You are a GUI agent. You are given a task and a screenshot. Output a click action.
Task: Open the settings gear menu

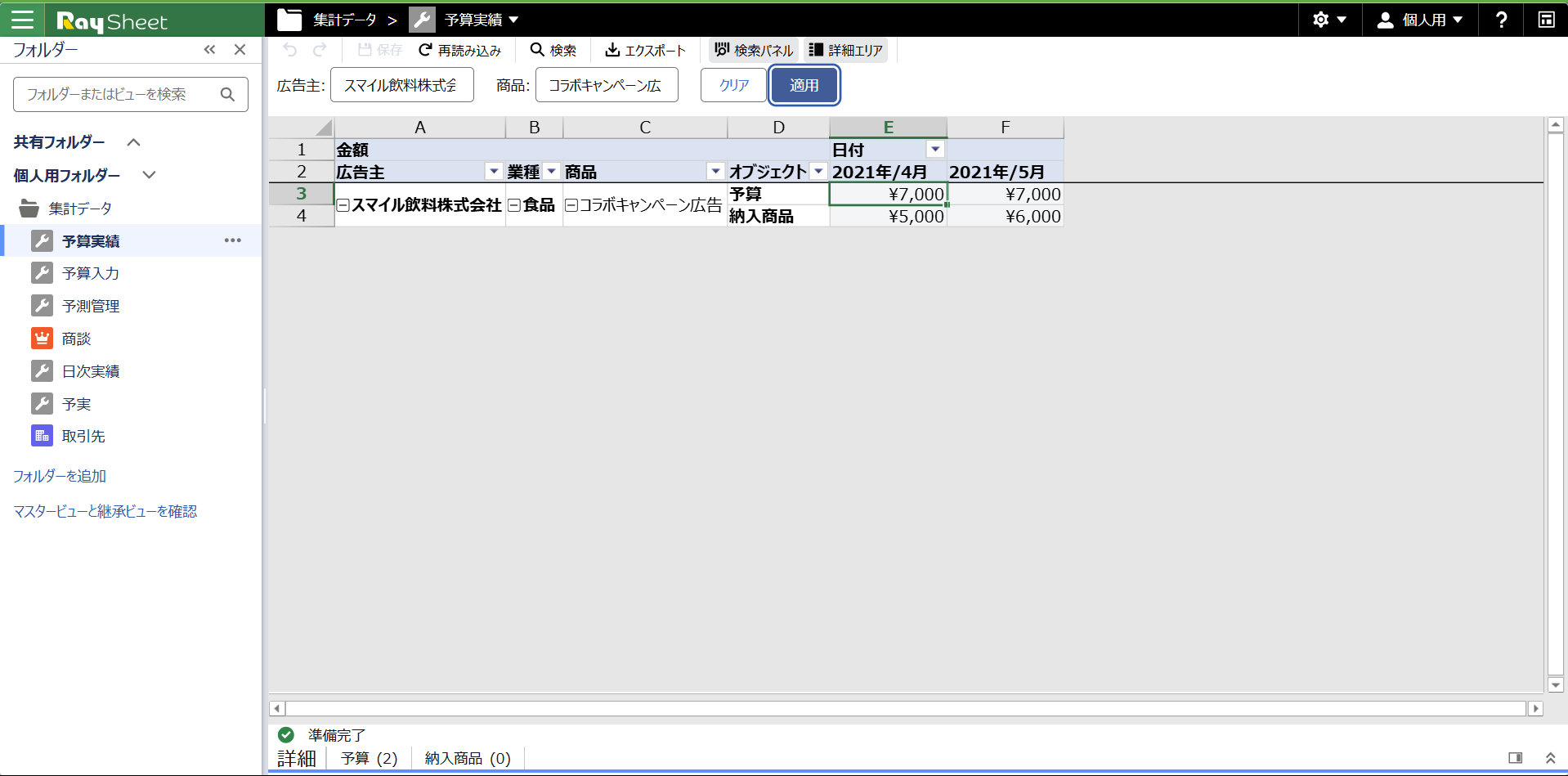1328,20
